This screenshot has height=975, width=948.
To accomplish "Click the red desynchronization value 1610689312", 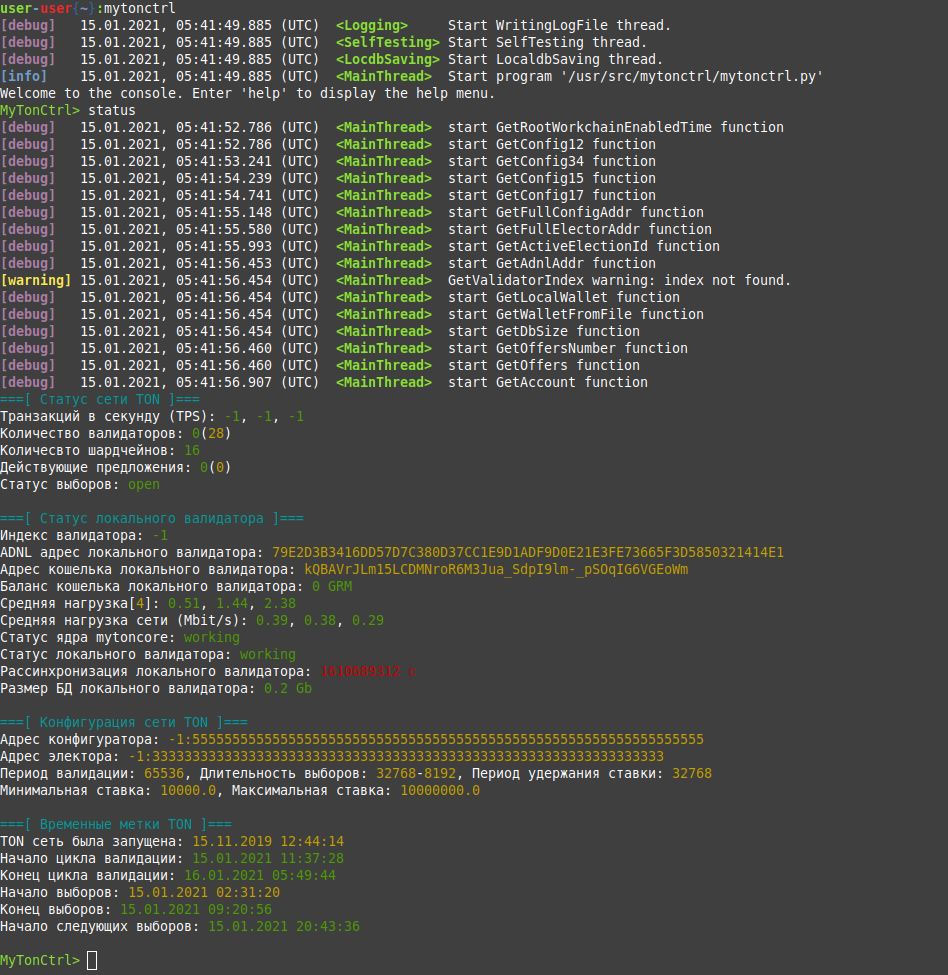I will (x=360, y=672).
